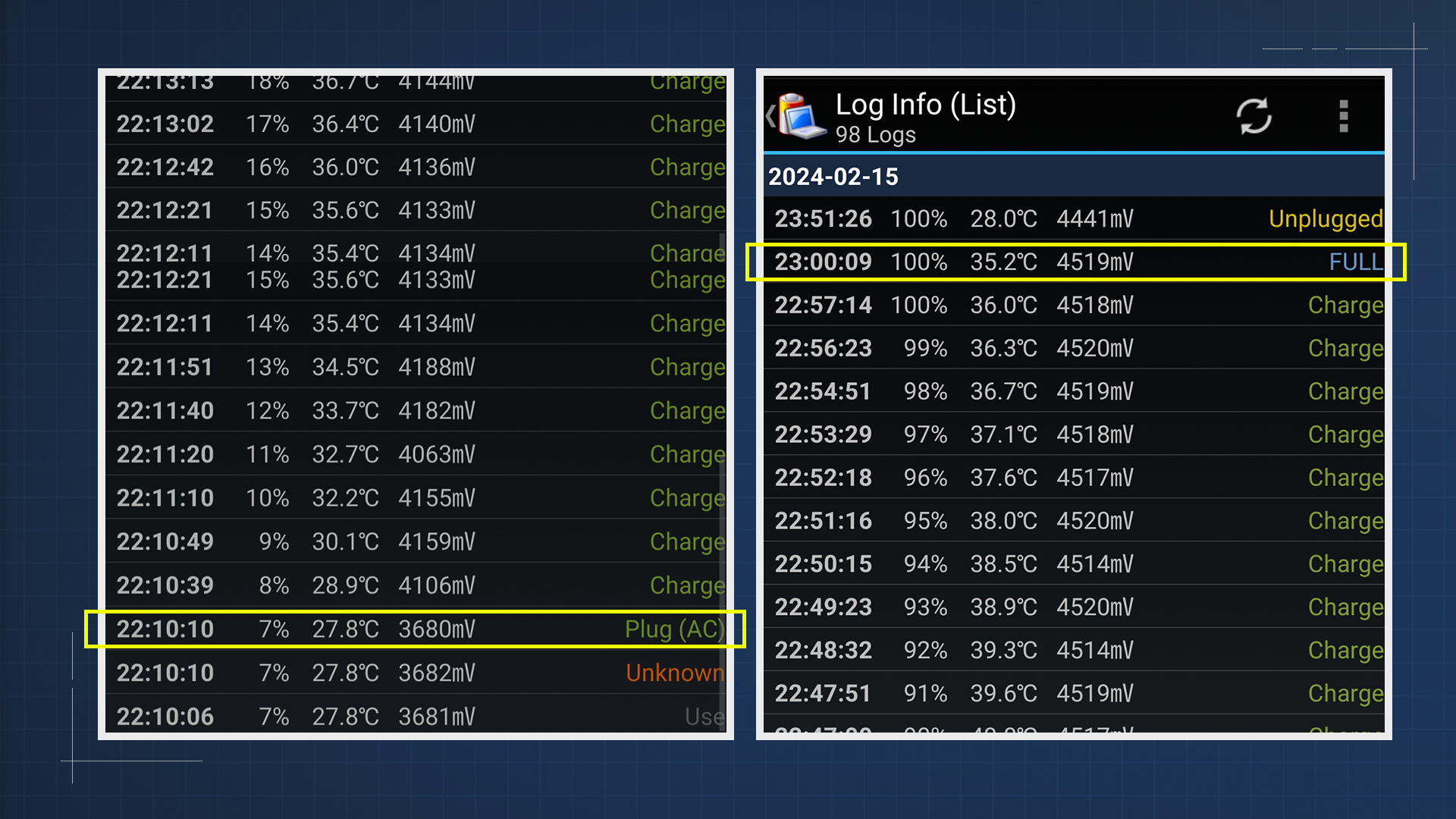The width and height of the screenshot is (1456, 819).
Task: Select the 22:56:23 99% log row
Action: [1074, 348]
